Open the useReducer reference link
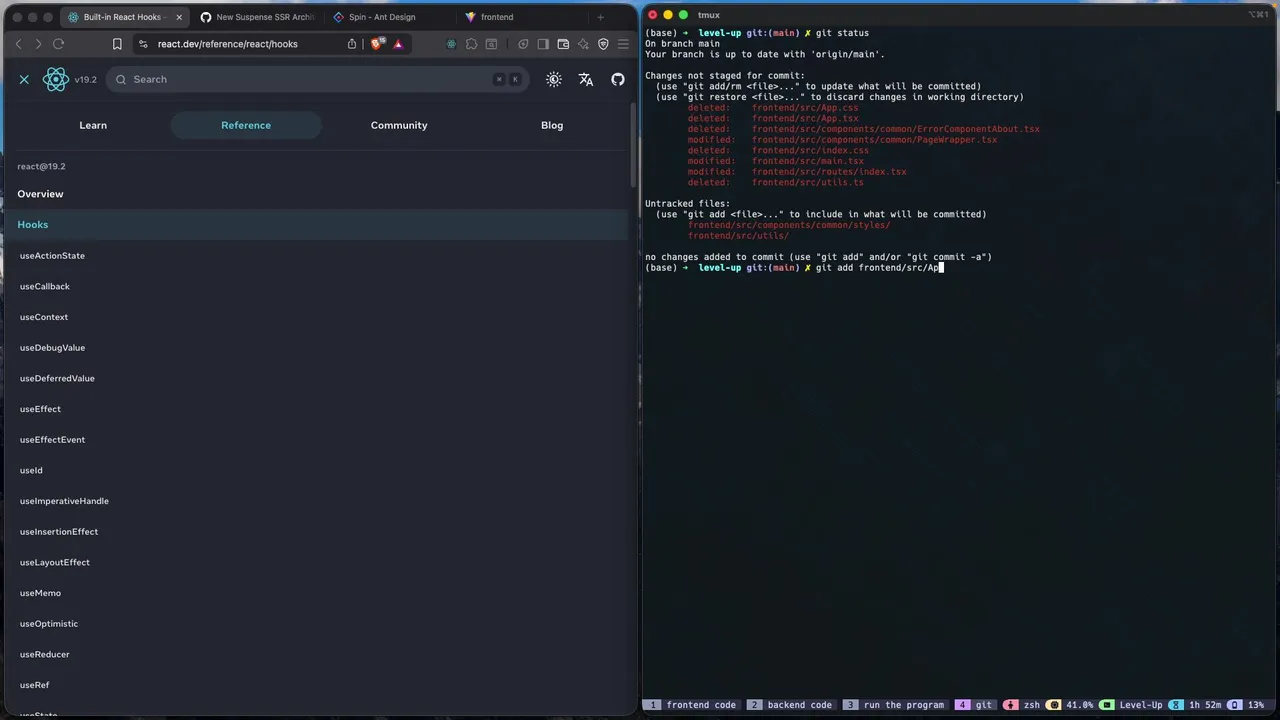1280x720 pixels. tap(45, 655)
